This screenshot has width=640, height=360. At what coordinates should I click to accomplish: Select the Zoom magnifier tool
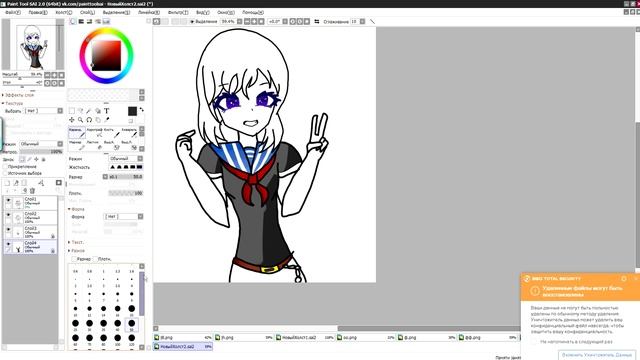click(80, 120)
